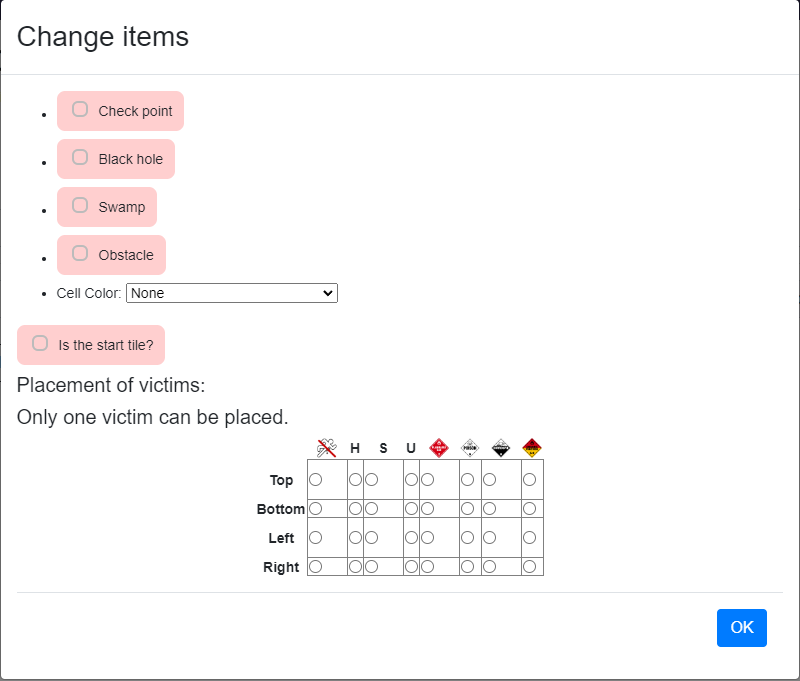Viewport: 800px width, 681px height.
Task: Click the red flammable gas placard icon
Action: 439,448
